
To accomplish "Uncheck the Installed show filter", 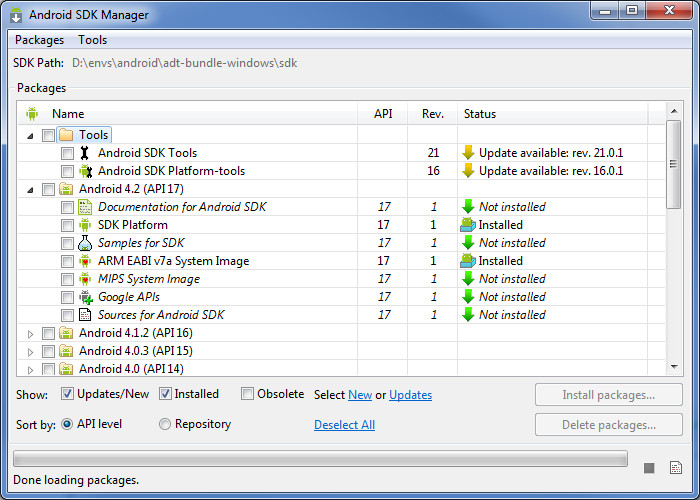I will 165,394.
